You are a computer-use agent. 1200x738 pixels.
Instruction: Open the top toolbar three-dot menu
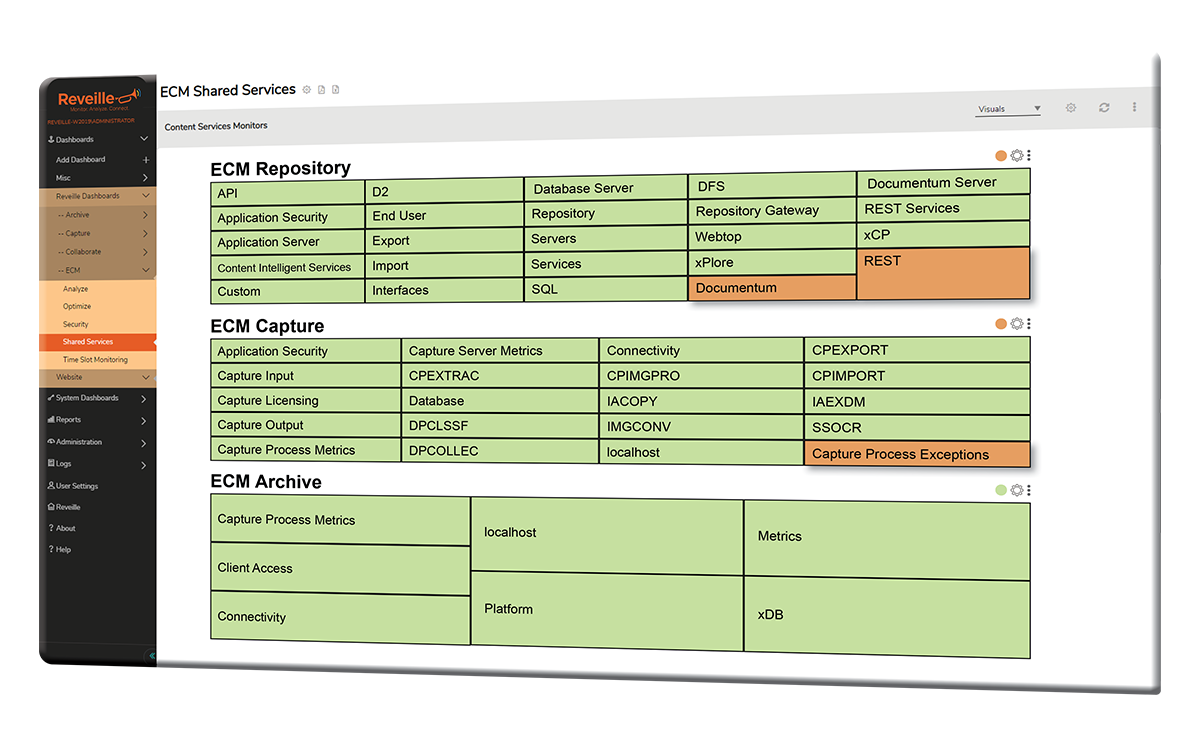tap(1134, 107)
